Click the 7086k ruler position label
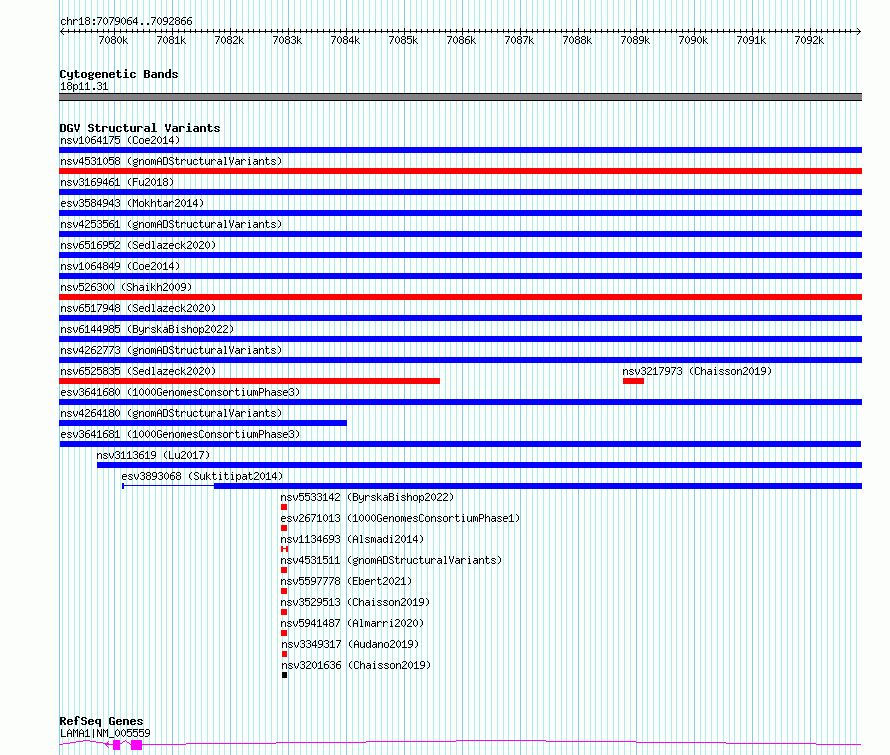Screen dimensions: 890x755 coord(461,40)
